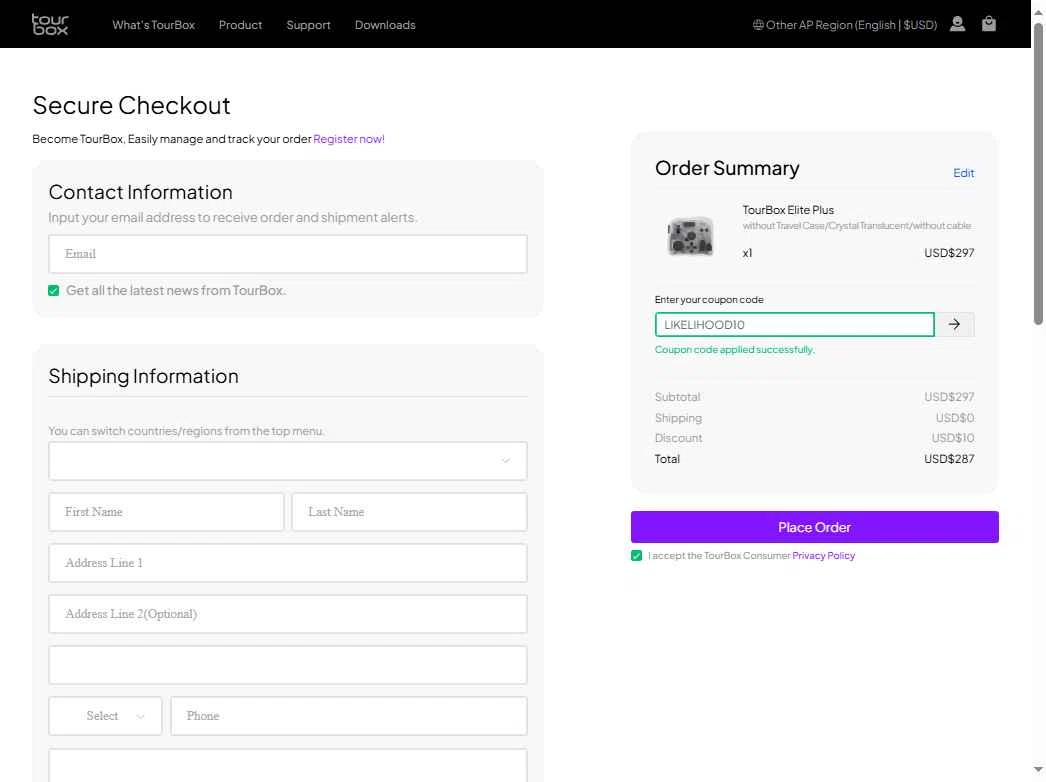The width and height of the screenshot is (1046, 782).
Task: Open the shopping bag cart icon
Action: 989,24
